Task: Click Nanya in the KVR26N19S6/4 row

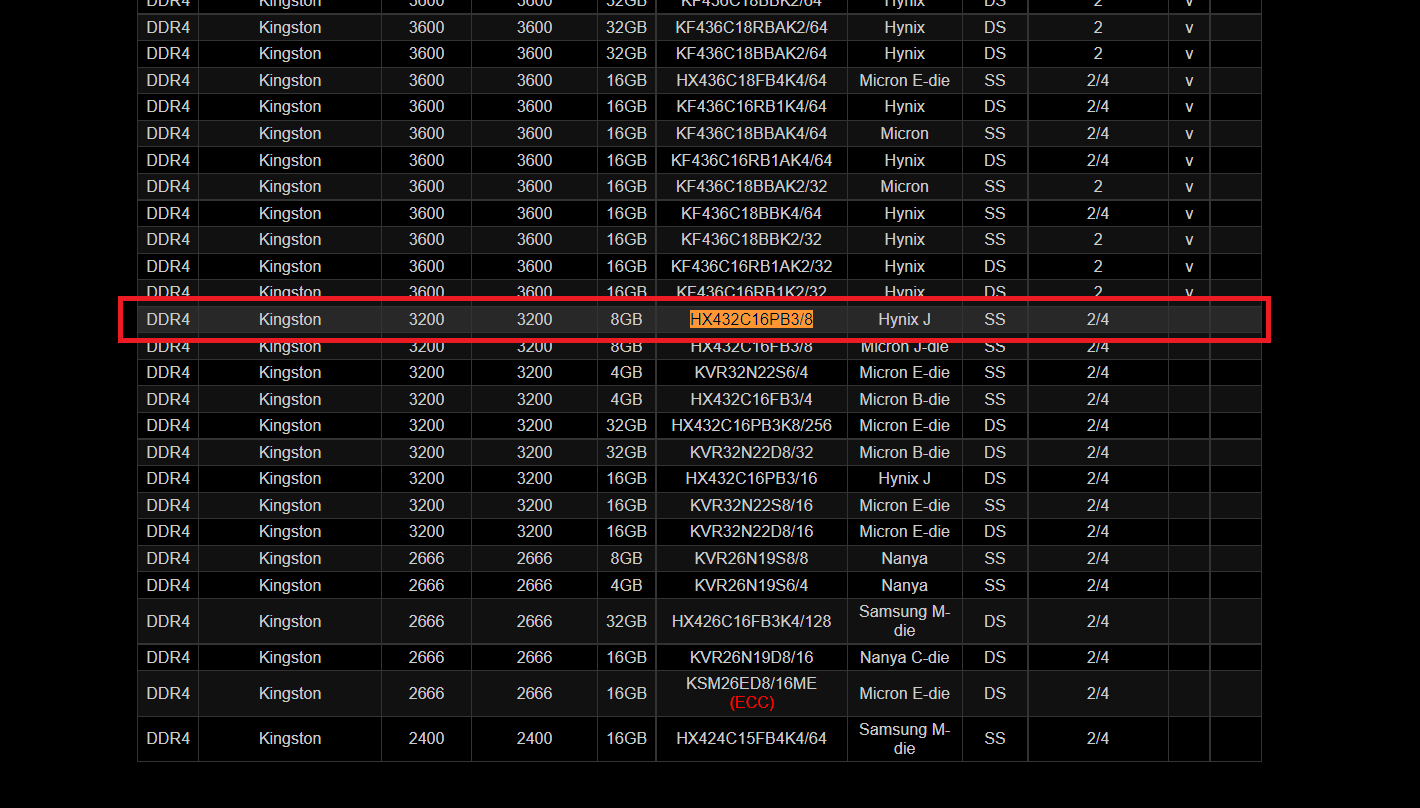Action: (904, 585)
